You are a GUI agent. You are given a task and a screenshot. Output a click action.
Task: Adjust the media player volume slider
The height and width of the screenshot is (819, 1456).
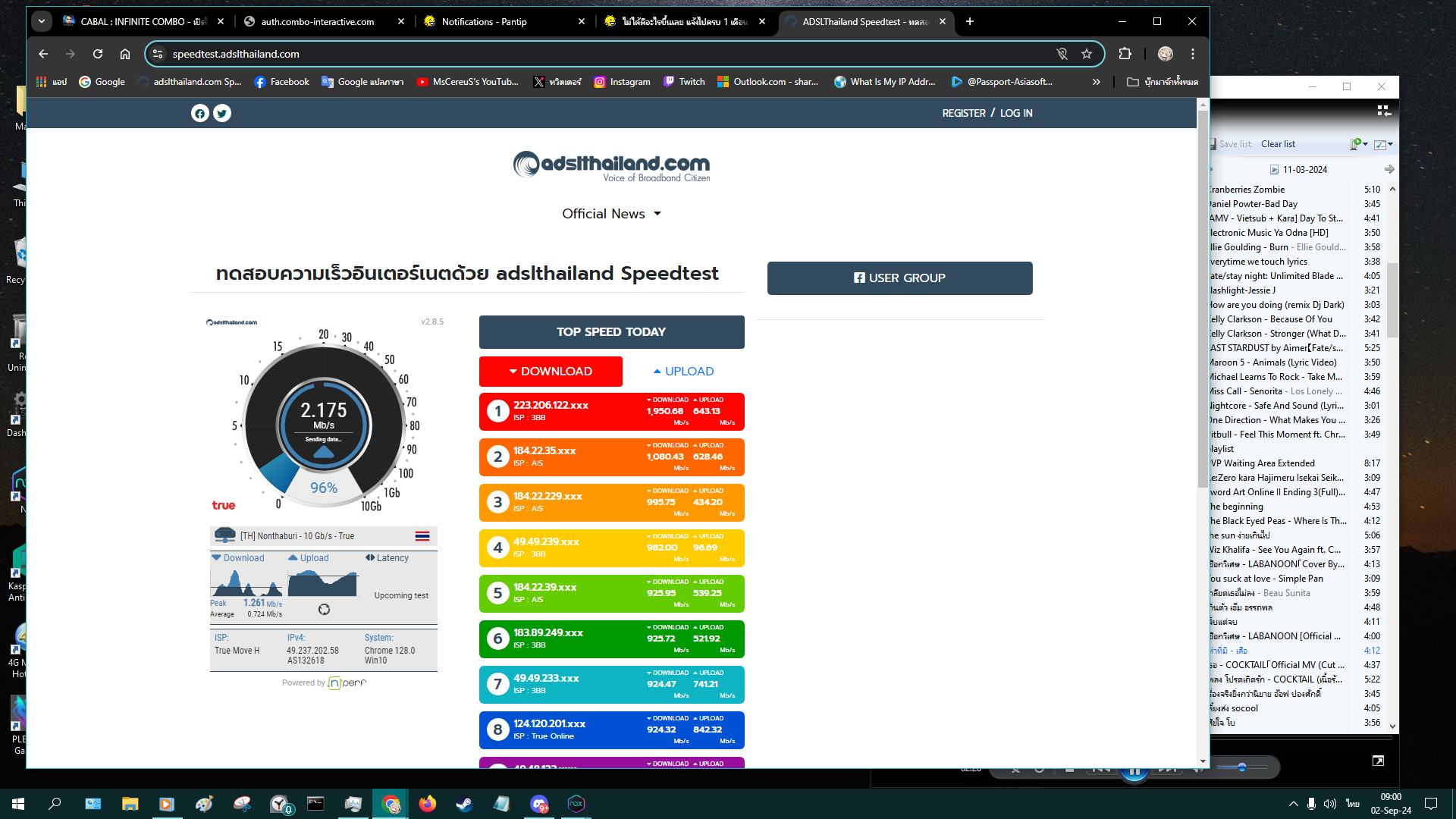click(1241, 767)
